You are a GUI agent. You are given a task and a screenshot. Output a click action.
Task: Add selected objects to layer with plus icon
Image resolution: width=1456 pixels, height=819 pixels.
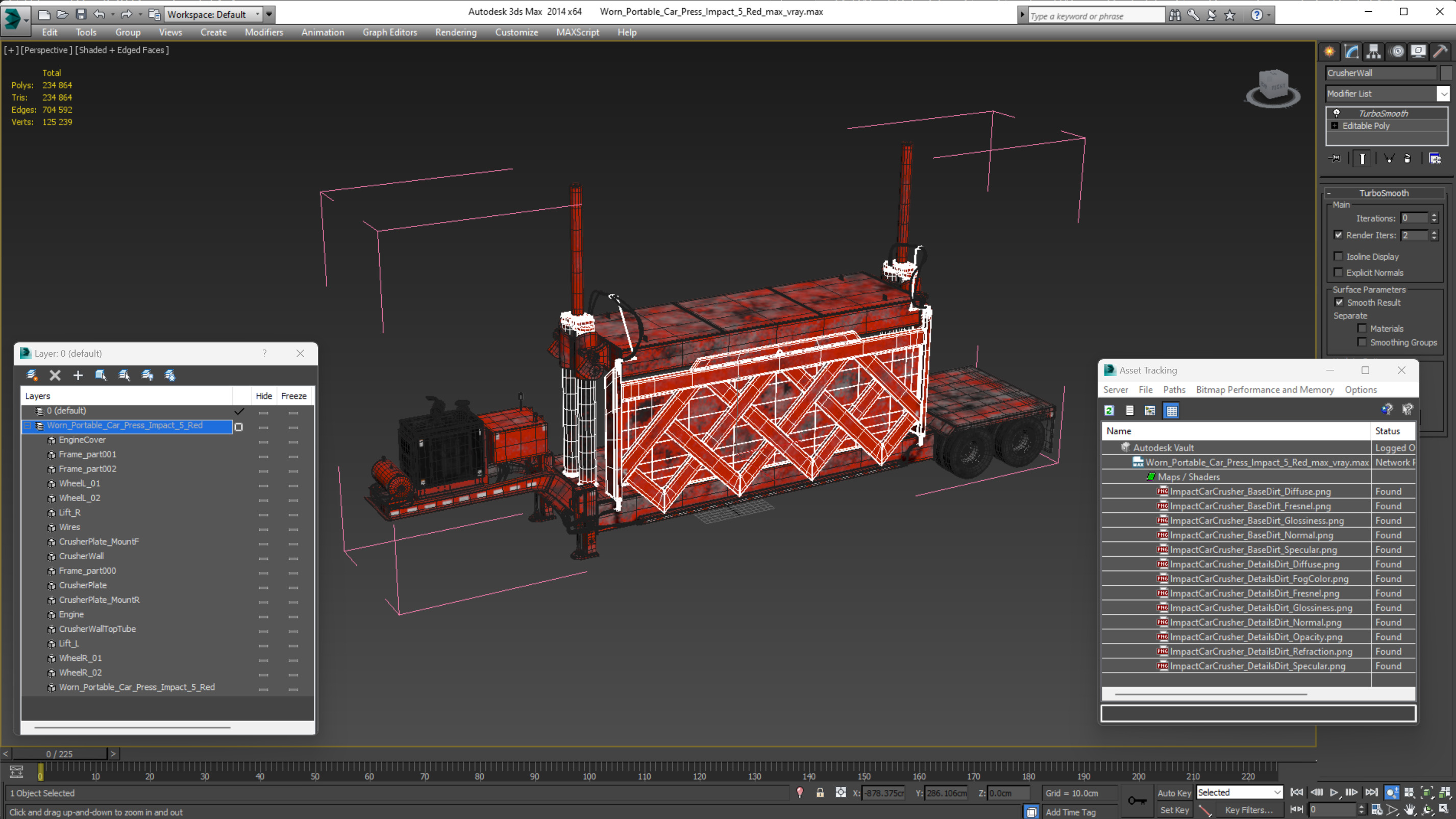[x=78, y=375]
